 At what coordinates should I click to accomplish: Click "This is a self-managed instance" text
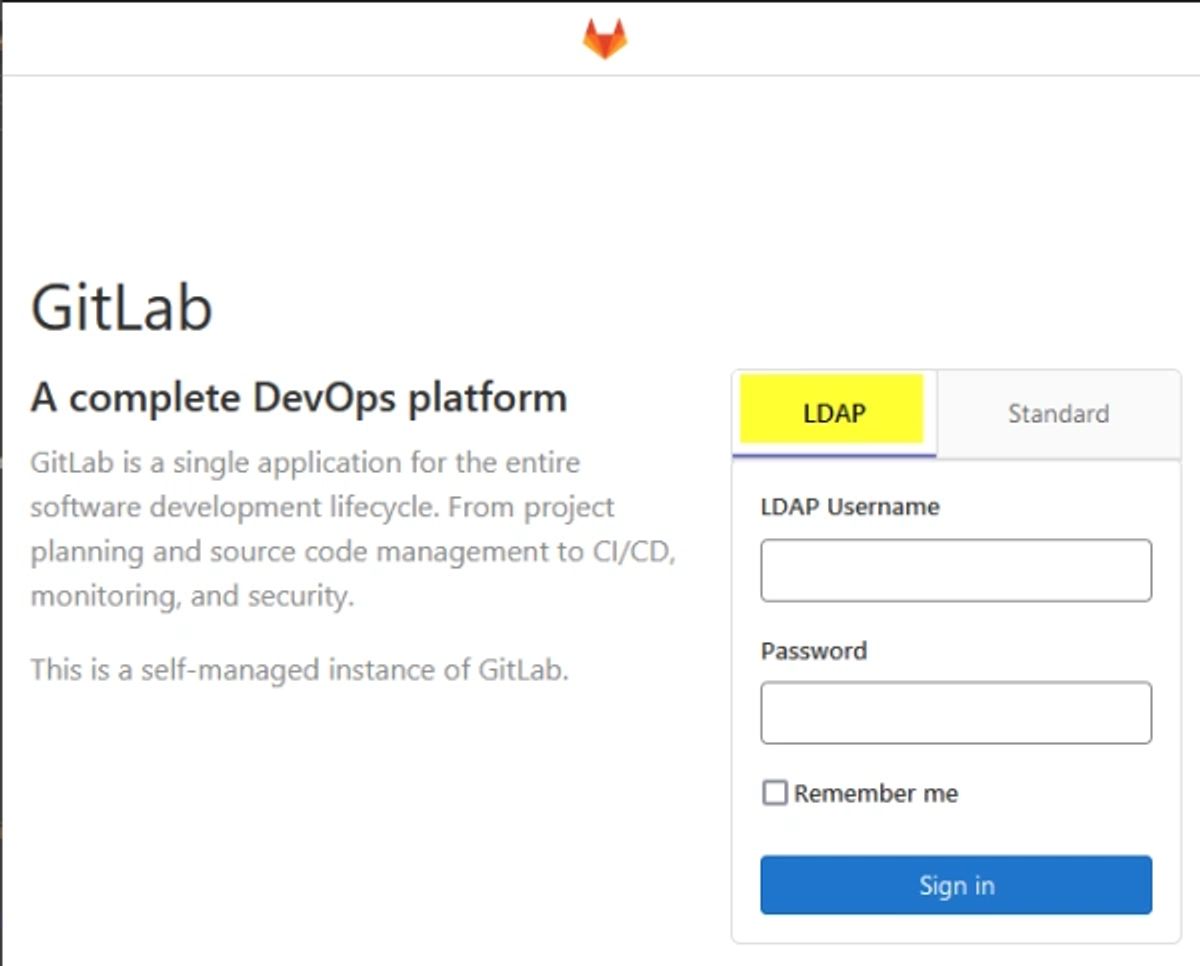[299, 669]
